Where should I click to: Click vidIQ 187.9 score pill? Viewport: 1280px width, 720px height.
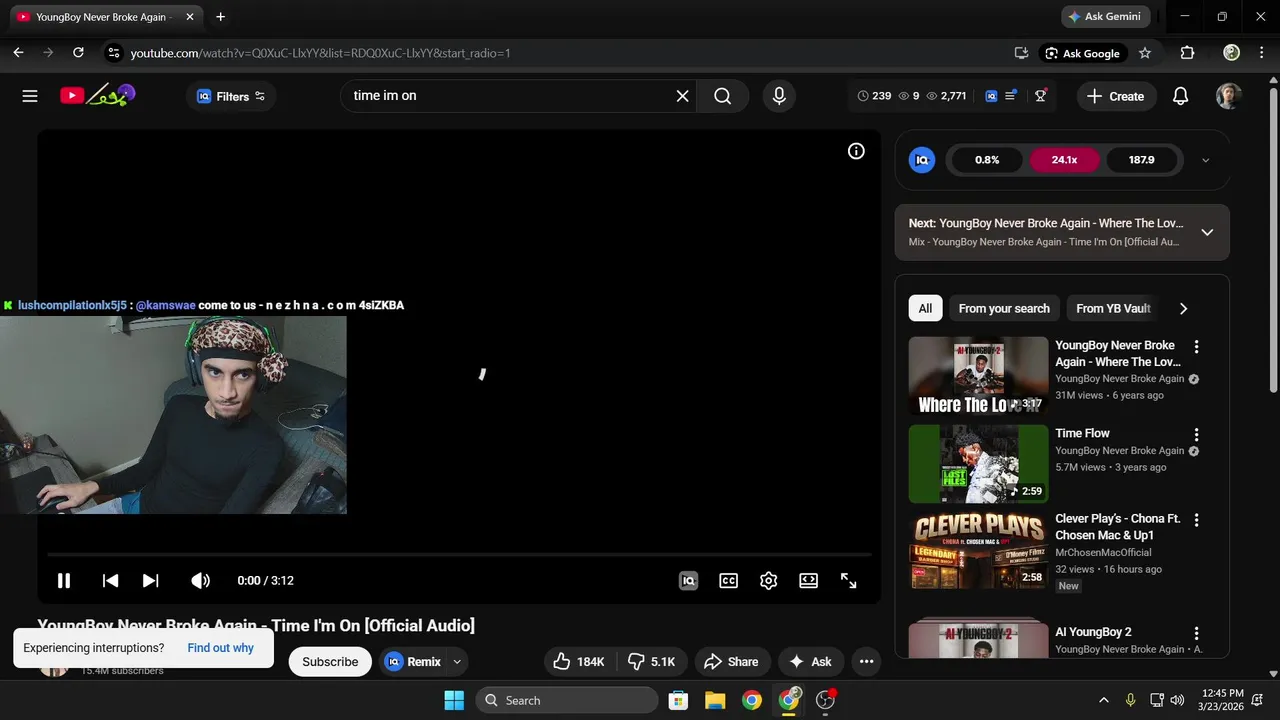click(1141, 160)
